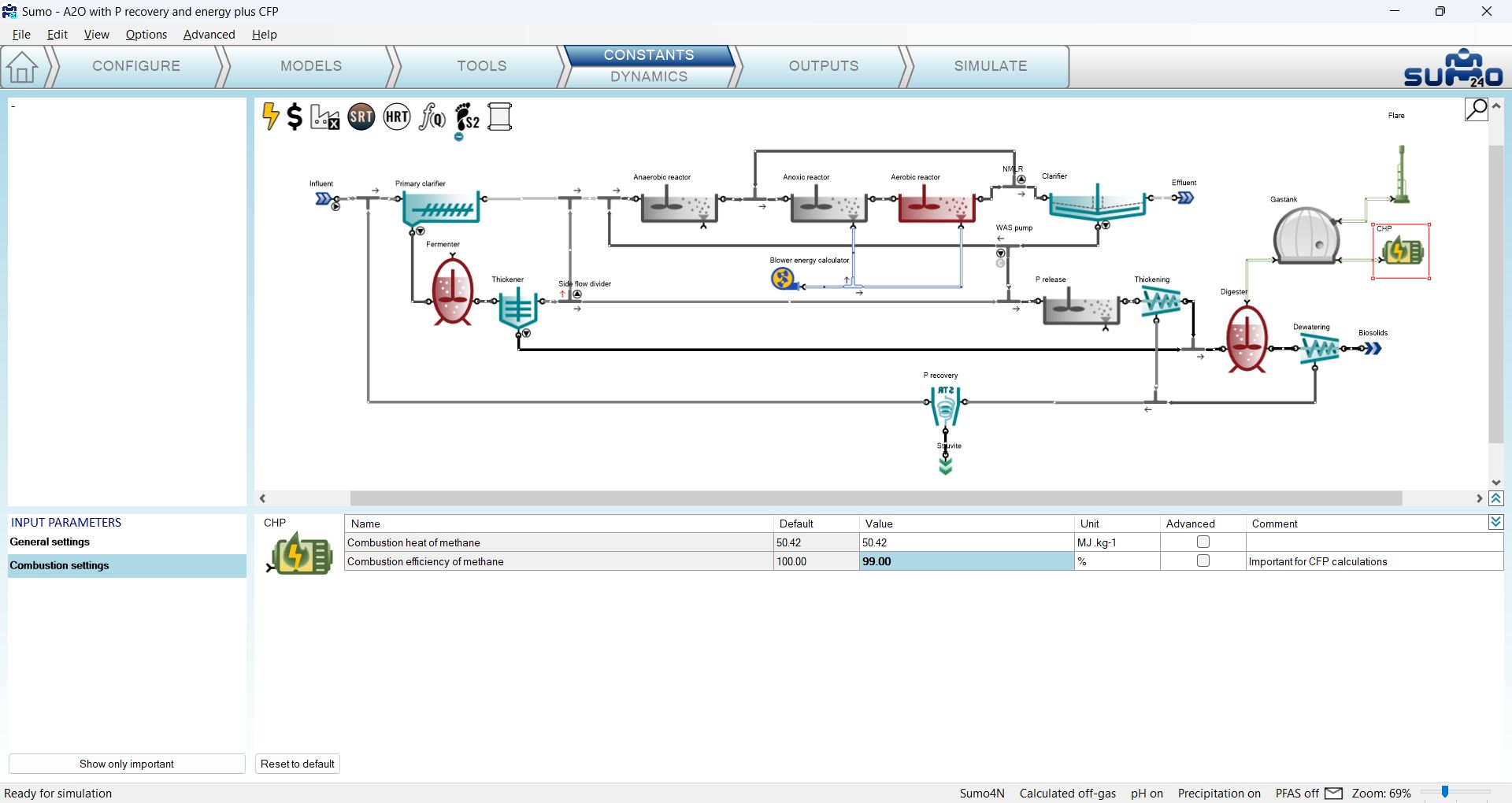Image resolution: width=1512 pixels, height=803 pixels.
Task: Edit Combustion efficiency value 99.00
Action: click(x=967, y=561)
